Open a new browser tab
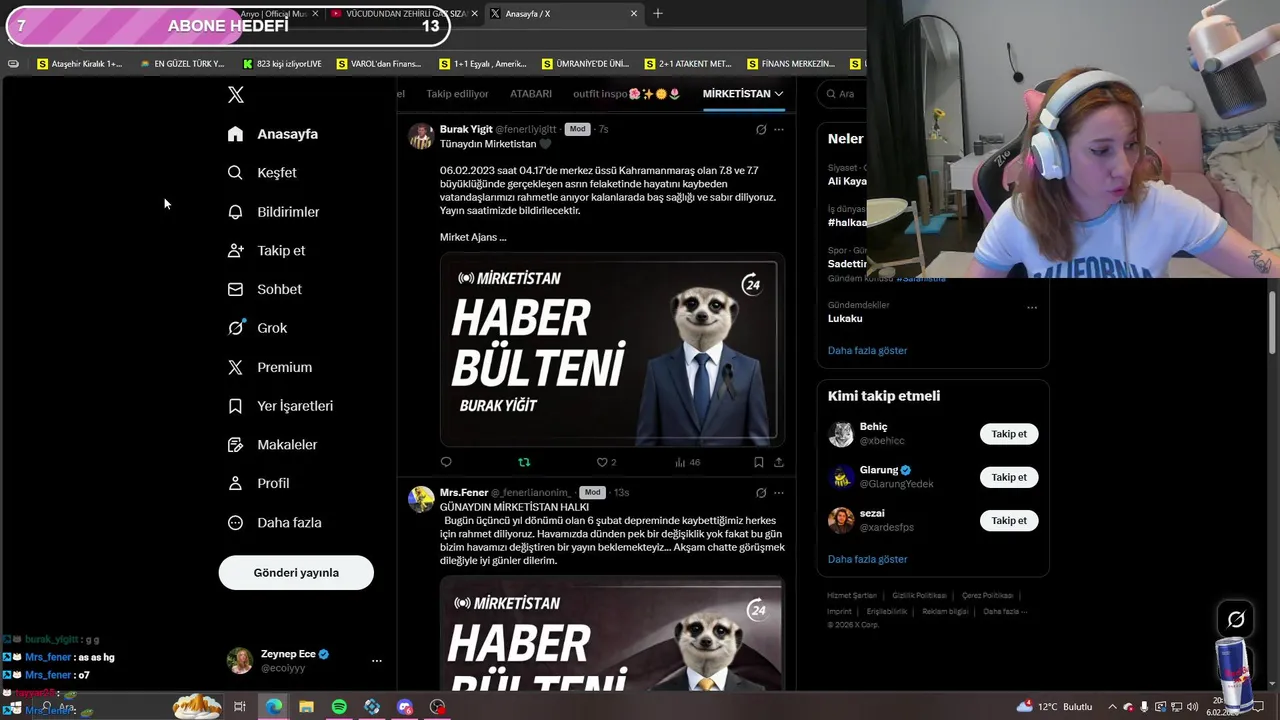Viewport: 1280px width, 720px height. [x=658, y=14]
